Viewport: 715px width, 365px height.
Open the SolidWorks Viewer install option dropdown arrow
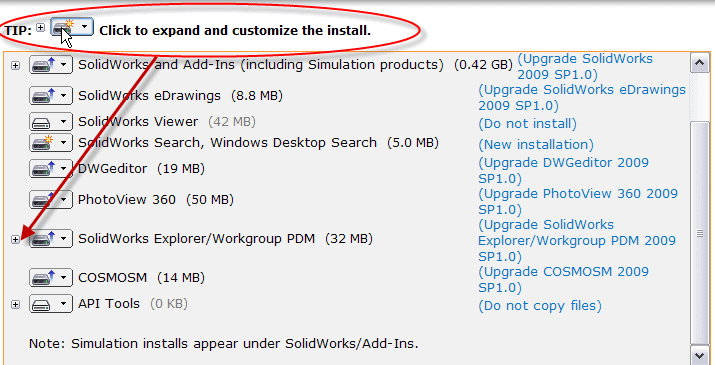(64, 122)
